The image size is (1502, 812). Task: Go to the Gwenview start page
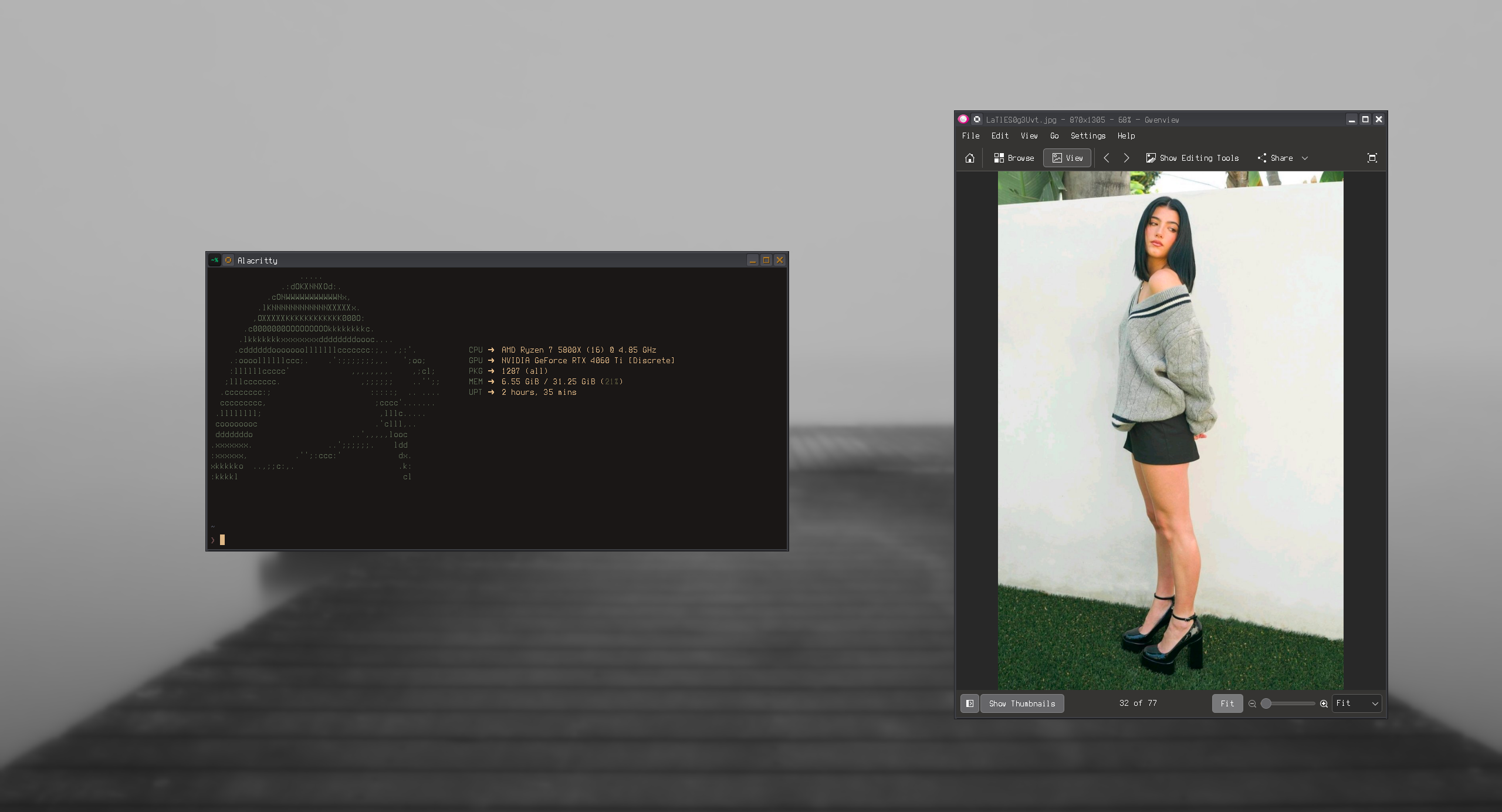pos(969,158)
